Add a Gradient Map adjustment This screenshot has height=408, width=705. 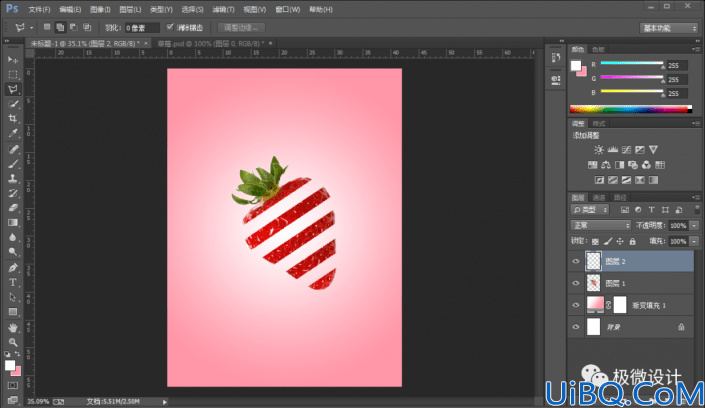tap(653, 180)
